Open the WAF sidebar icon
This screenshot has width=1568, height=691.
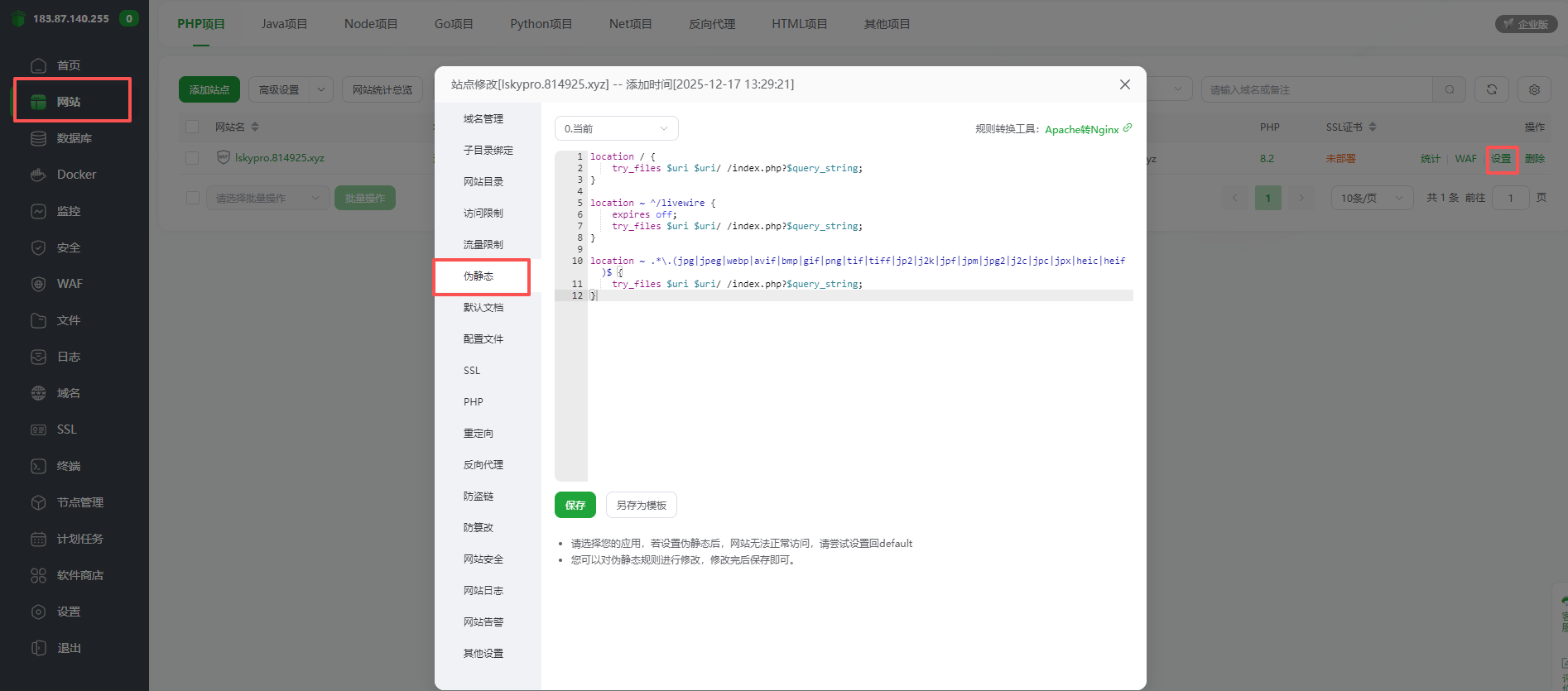pos(38,284)
